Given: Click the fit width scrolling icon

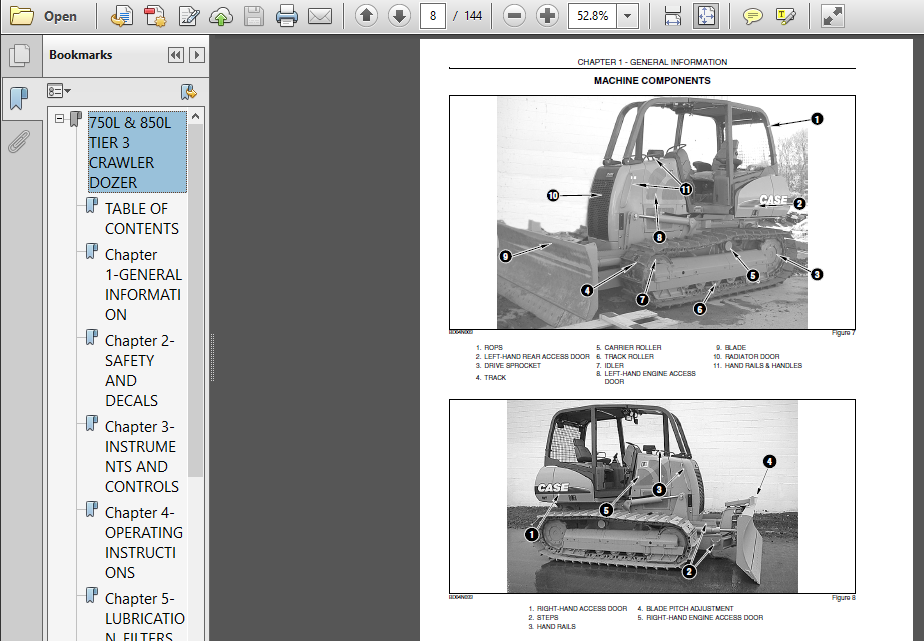Looking at the screenshot, I should (672, 16).
